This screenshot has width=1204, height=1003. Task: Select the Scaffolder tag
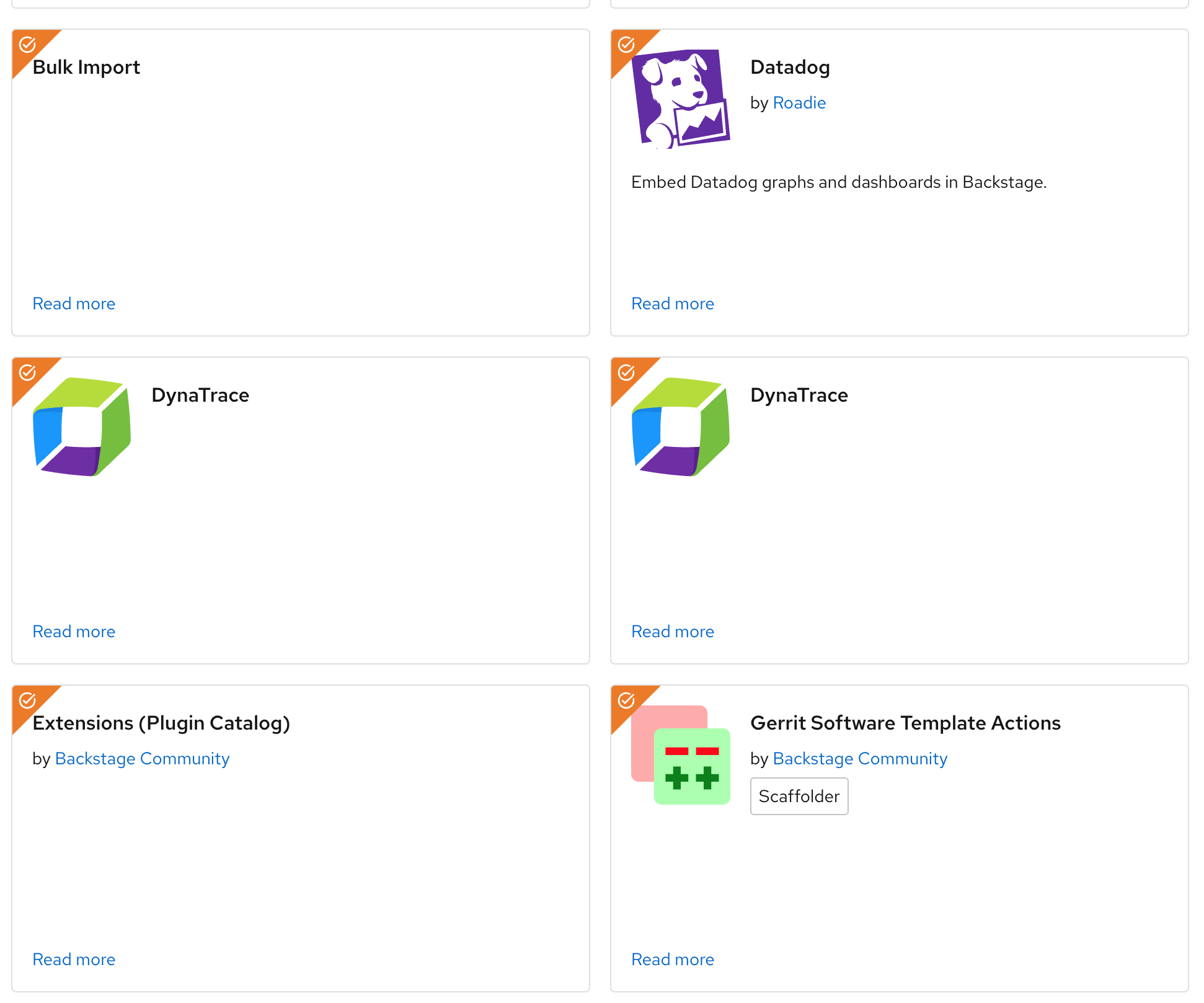[x=799, y=797]
